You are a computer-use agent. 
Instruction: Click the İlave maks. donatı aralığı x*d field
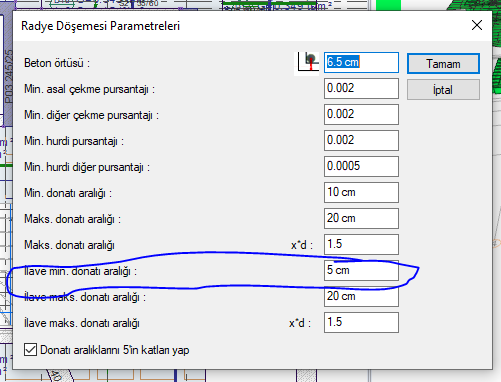[361, 322]
